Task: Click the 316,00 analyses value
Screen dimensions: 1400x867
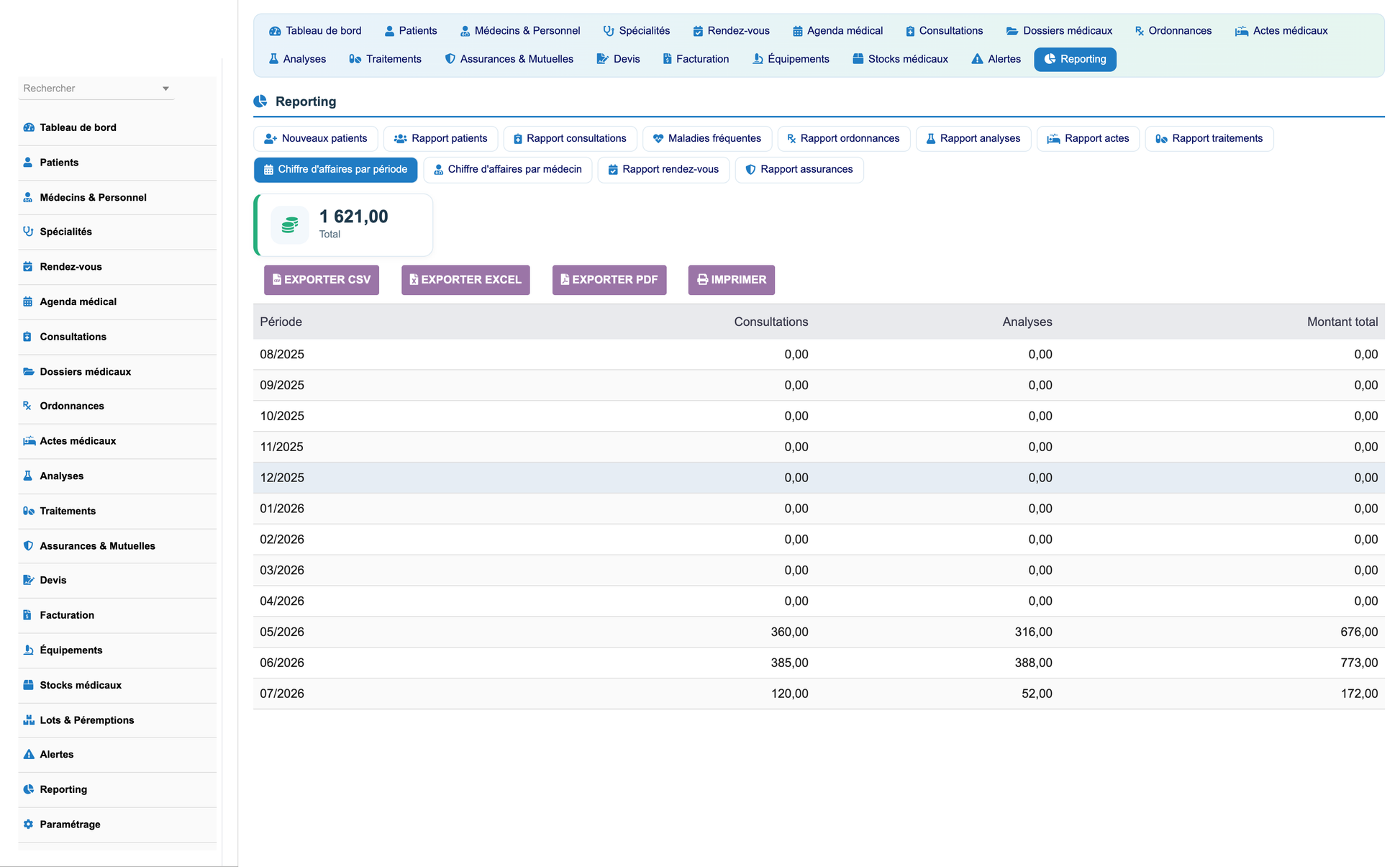Action: pos(1033,632)
